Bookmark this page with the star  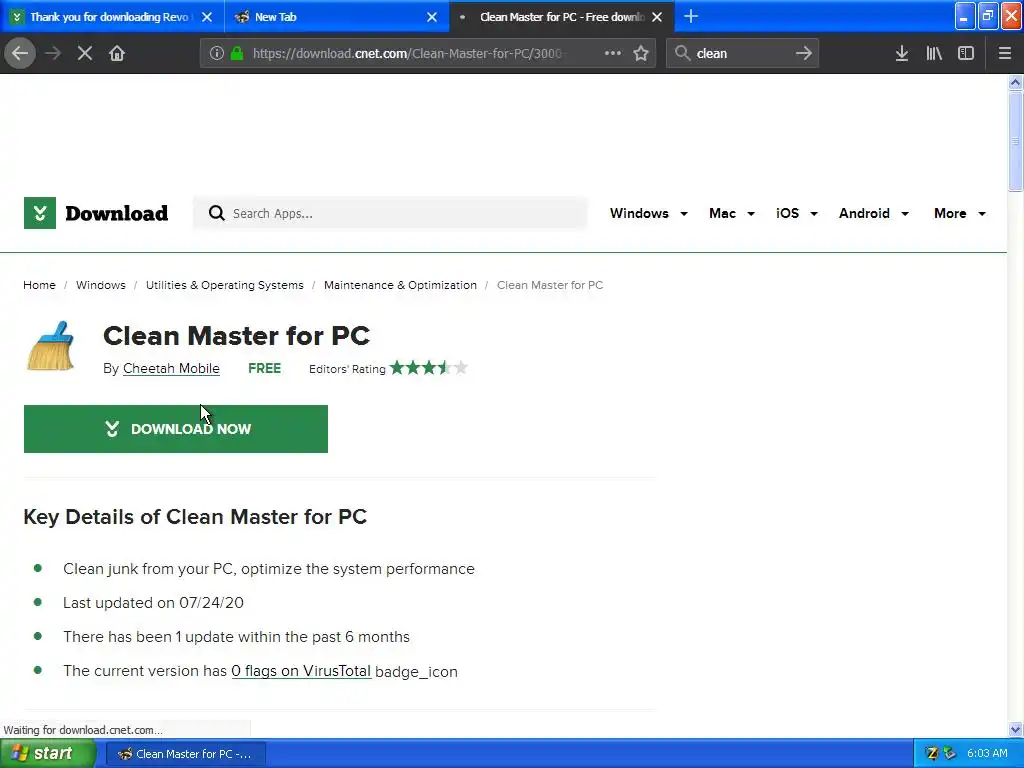[x=641, y=53]
